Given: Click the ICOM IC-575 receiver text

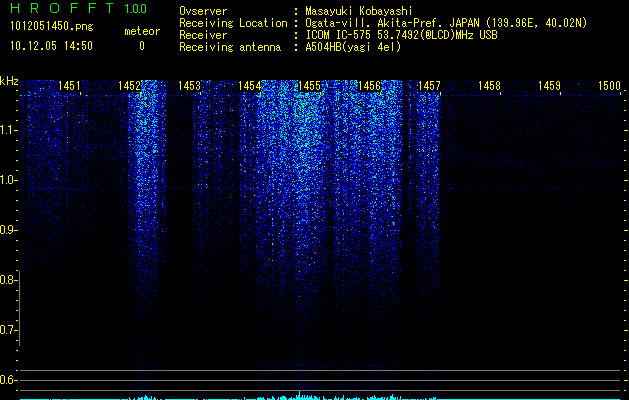Looking at the screenshot, I should pyautogui.click(x=402, y=35).
